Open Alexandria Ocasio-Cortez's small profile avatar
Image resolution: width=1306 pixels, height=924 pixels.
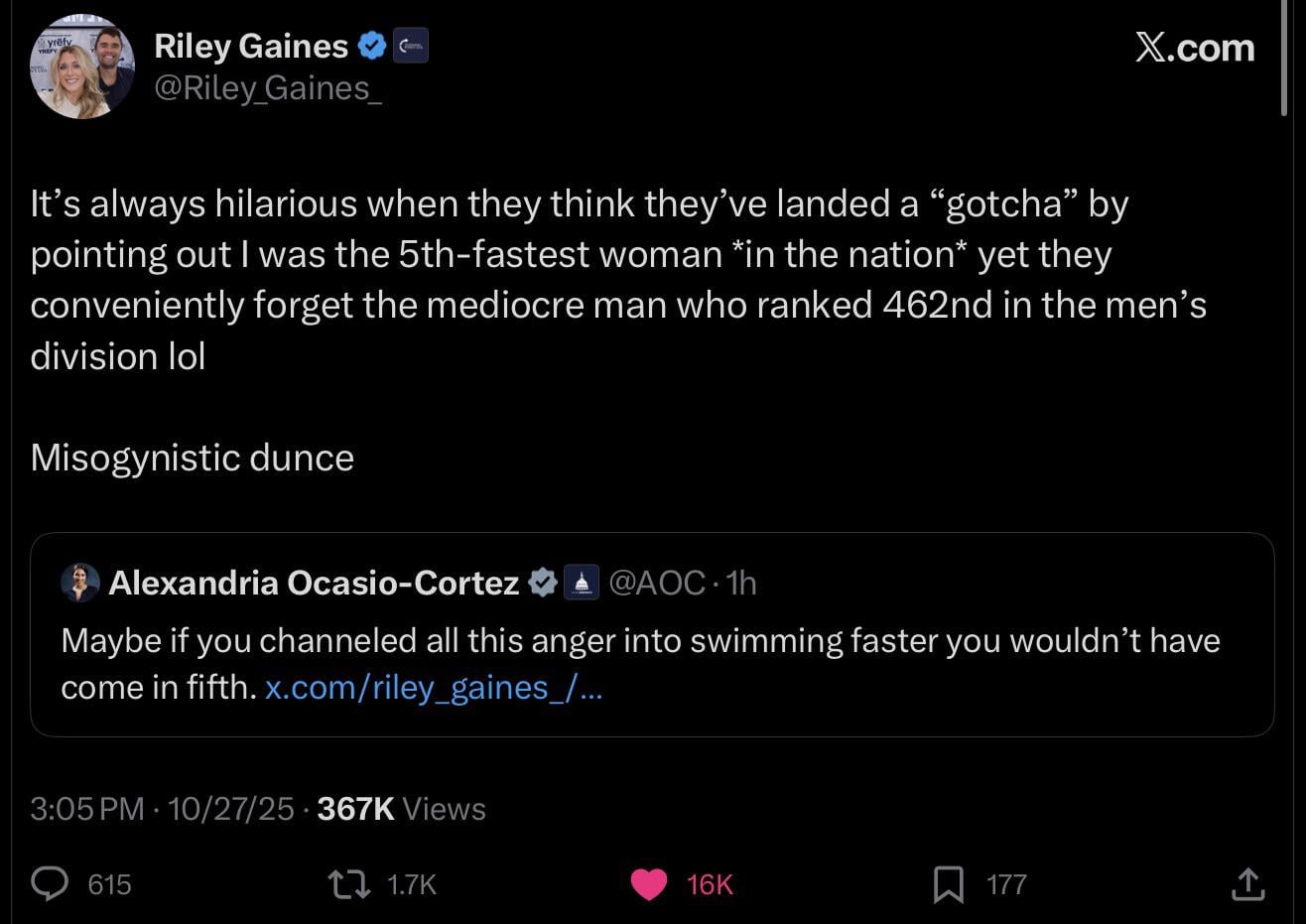(x=80, y=583)
